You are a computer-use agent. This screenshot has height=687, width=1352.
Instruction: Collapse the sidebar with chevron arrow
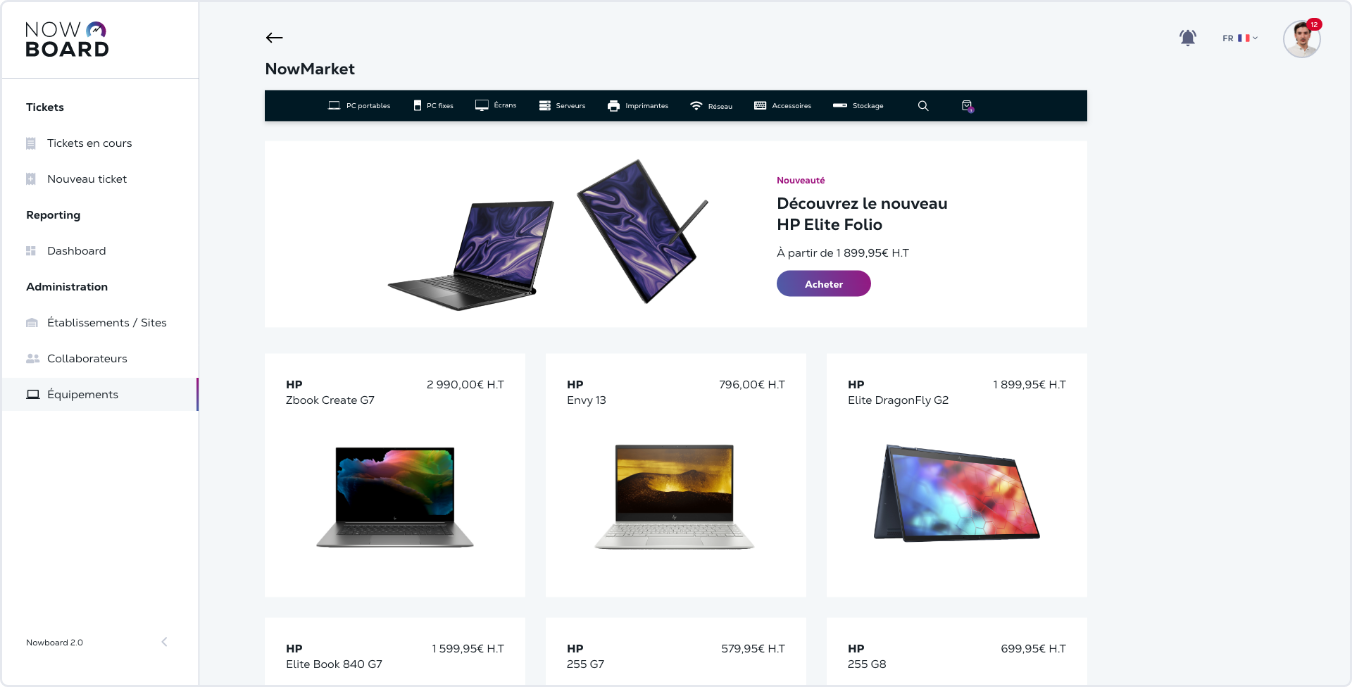(x=164, y=642)
